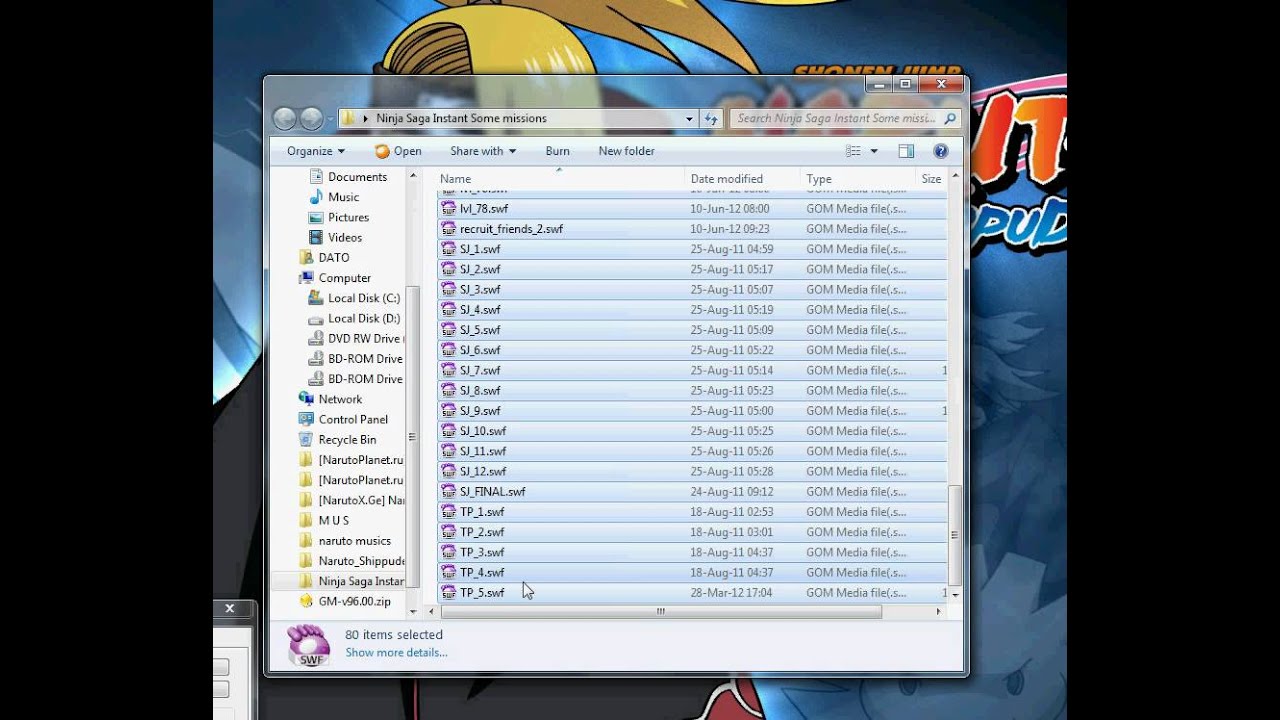Open the Show more details link
Viewport: 1280px width, 720px height.
pos(396,653)
